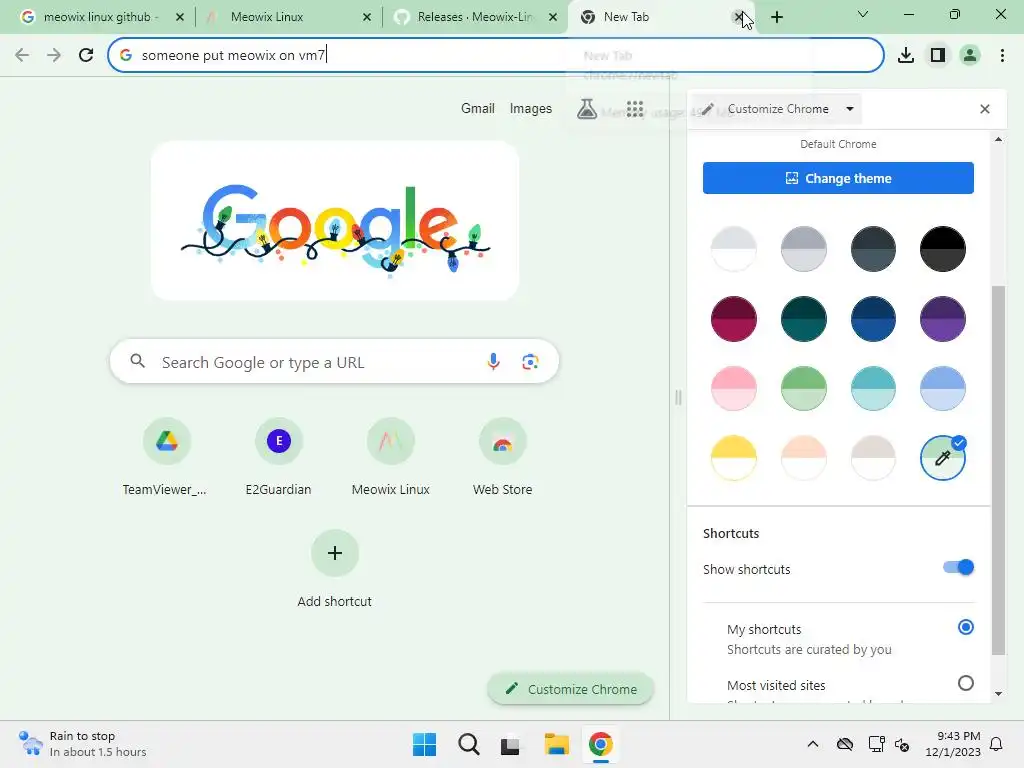
Task: Open Task View in taskbar
Action: point(510,745)
